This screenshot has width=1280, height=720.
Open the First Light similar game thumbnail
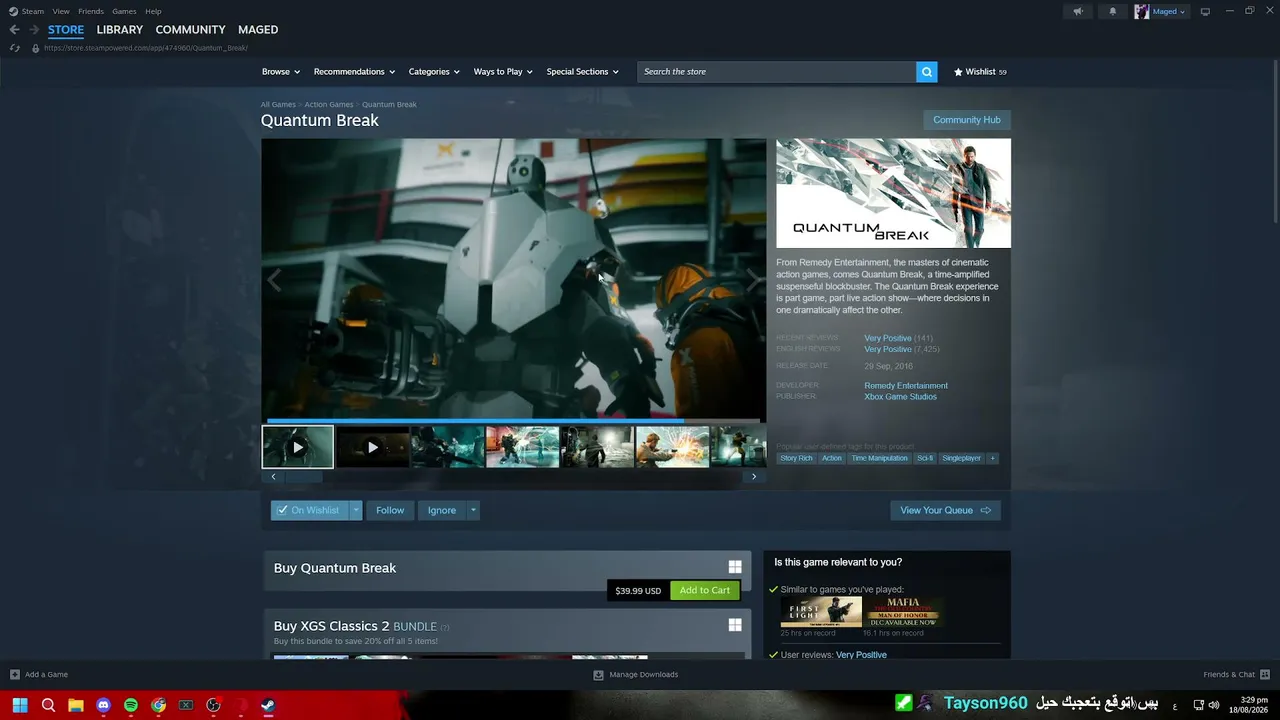coord(821,612)
